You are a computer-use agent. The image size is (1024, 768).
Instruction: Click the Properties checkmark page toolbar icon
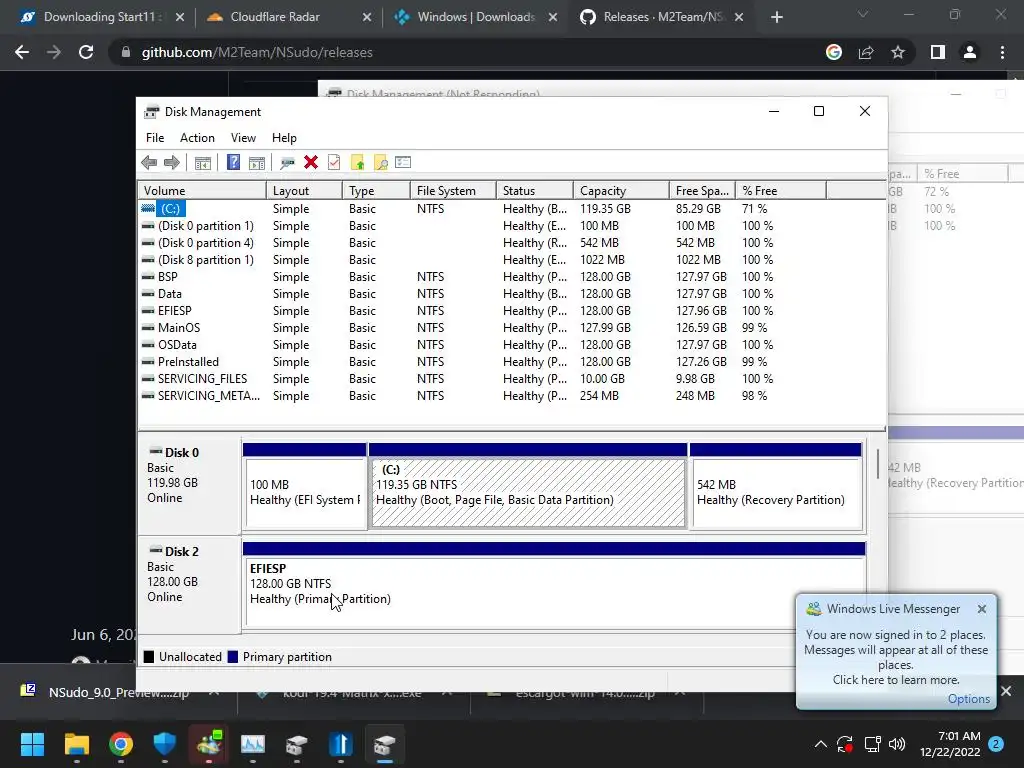pos(334,163)
